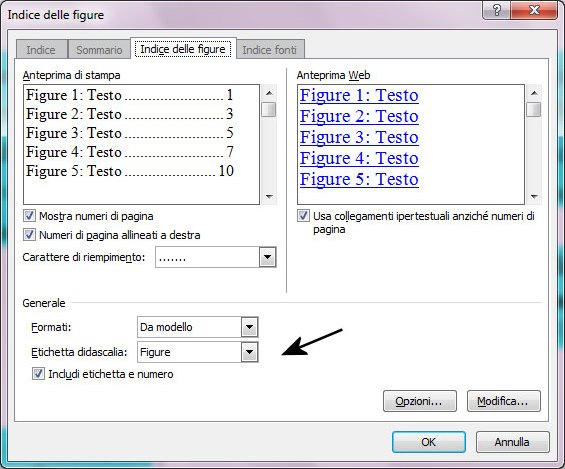Open the Carattere di riempimento dropdown
The height and width of the screenshot is (469, 565).
tap(267, 257)
